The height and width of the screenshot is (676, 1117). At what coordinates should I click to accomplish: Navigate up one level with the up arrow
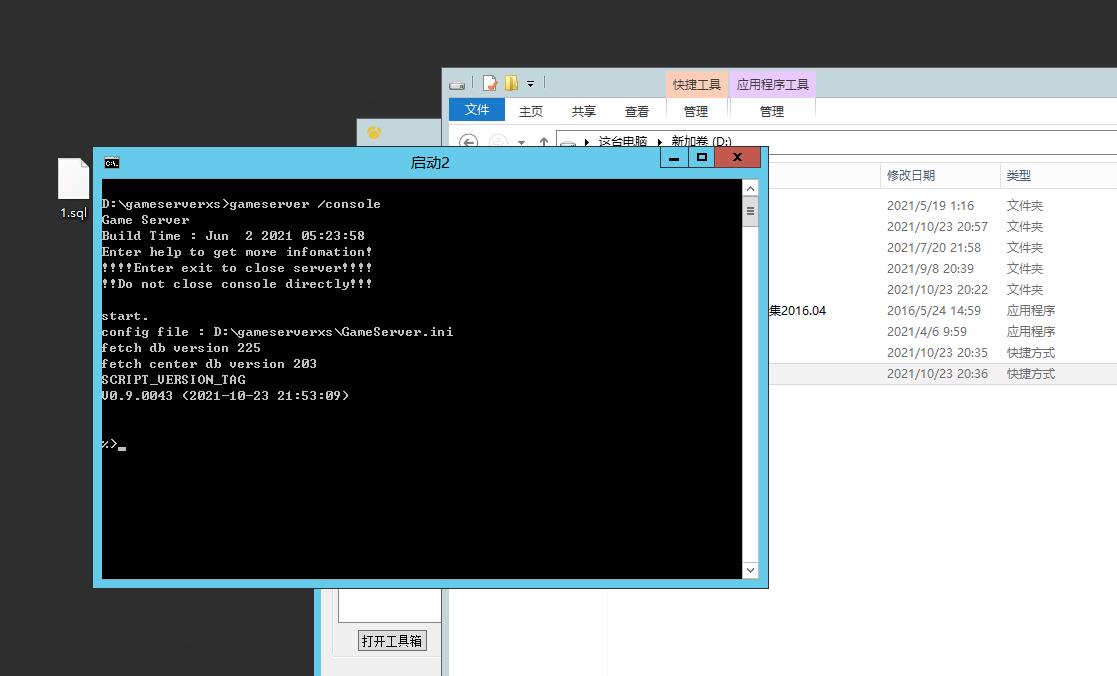point(543,142)
